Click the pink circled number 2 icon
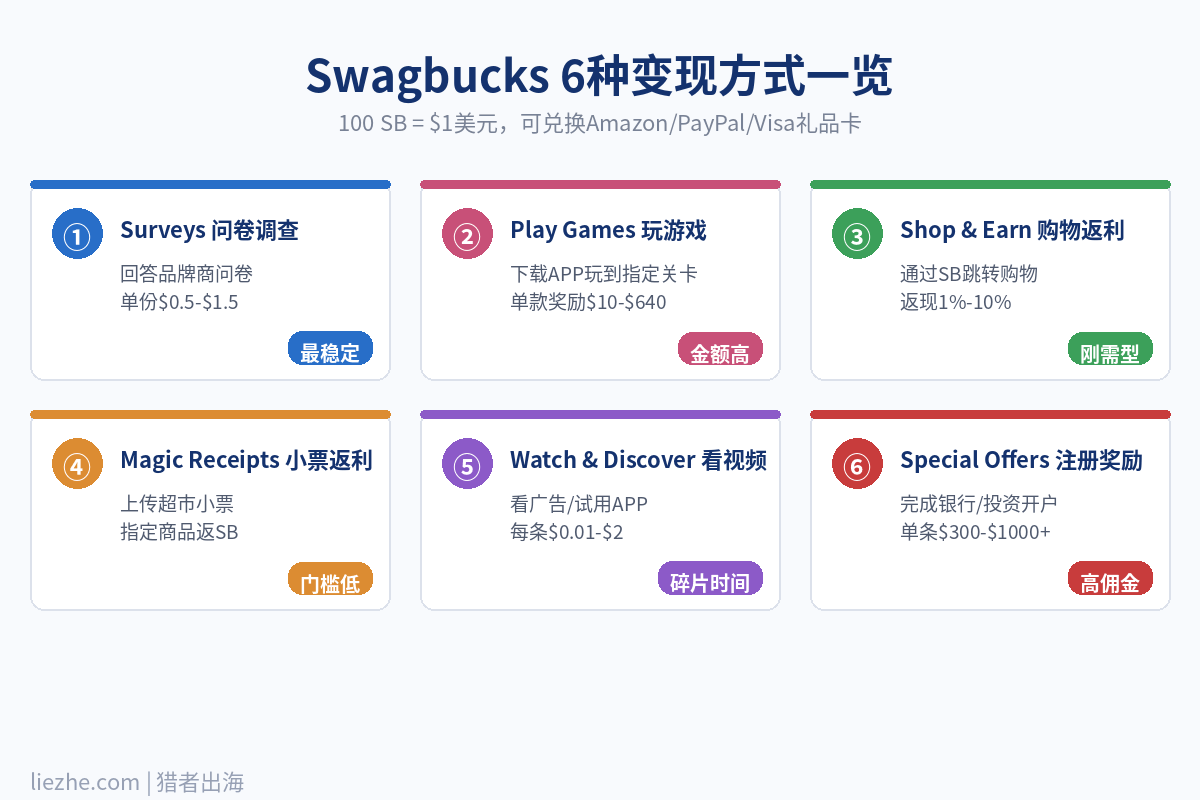The height and width of the screenshot is (800, 1200). [x=467, y=234]
